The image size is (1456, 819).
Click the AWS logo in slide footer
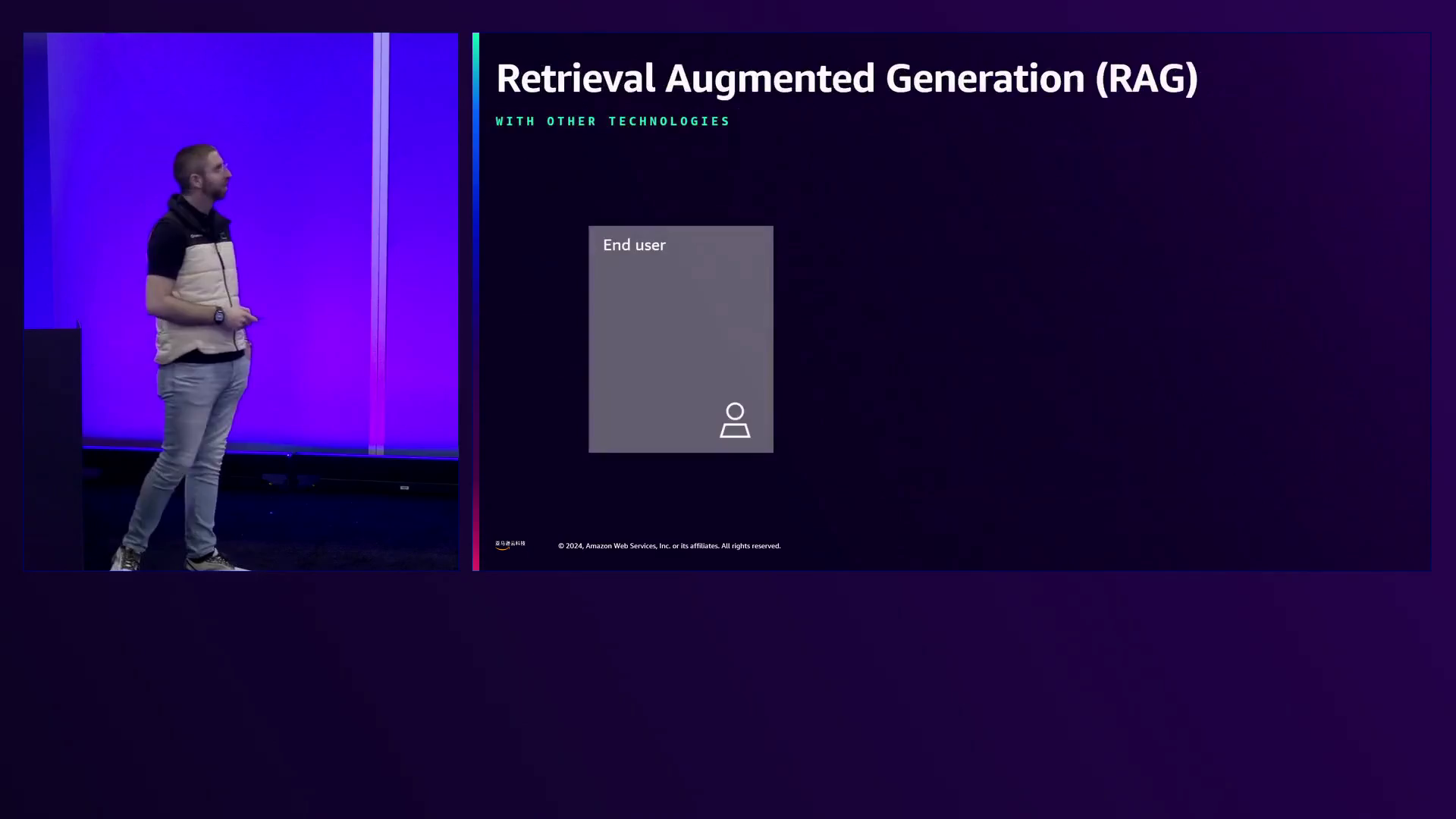click(510, 544)
